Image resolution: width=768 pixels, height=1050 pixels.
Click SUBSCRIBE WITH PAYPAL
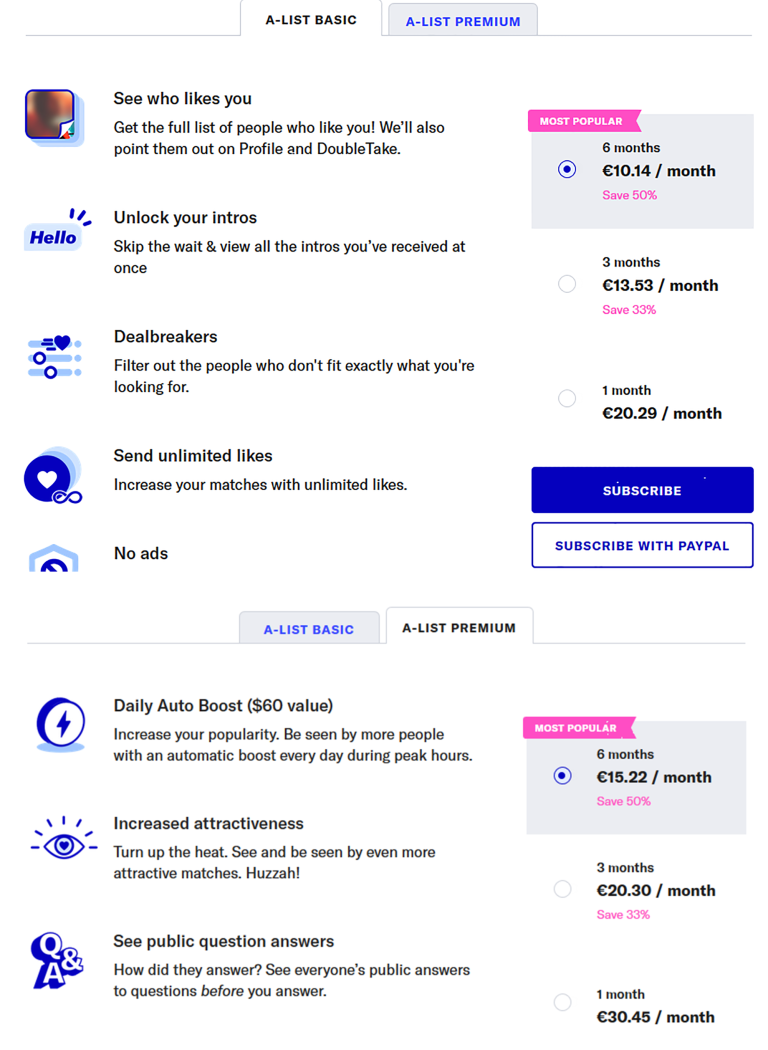pos(642,544)
